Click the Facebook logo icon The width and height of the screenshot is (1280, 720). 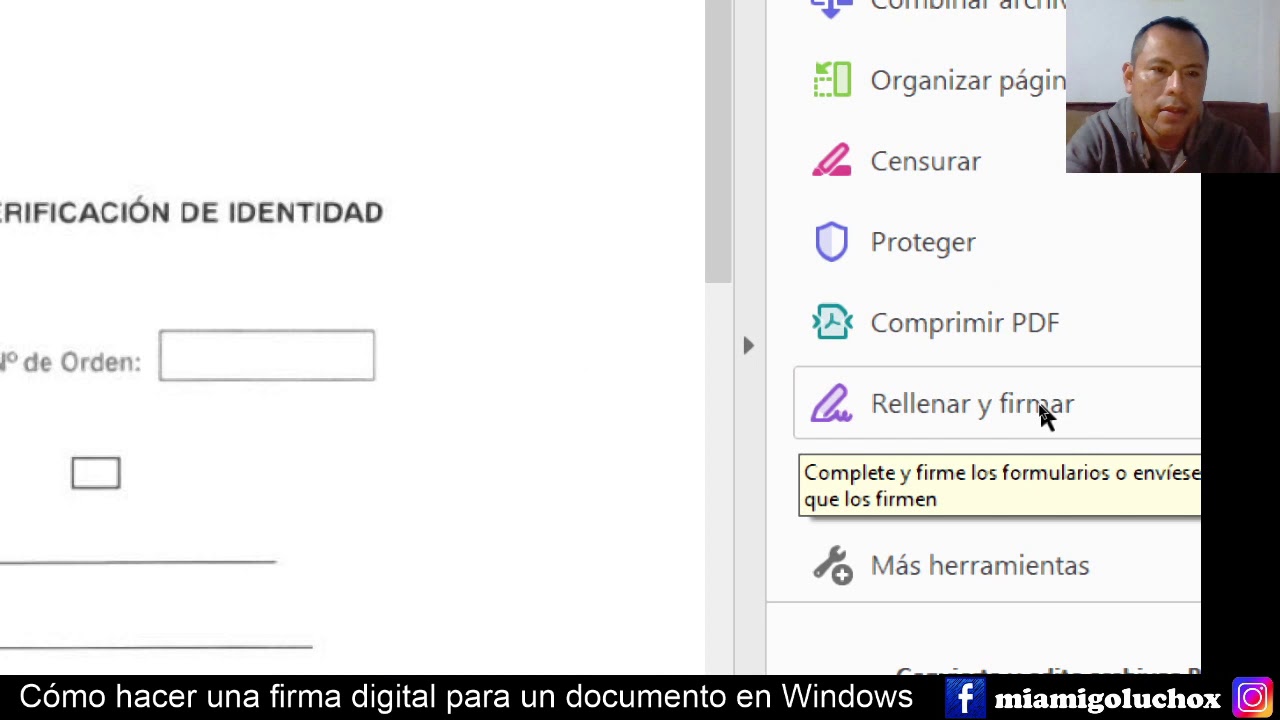point(965,698)
